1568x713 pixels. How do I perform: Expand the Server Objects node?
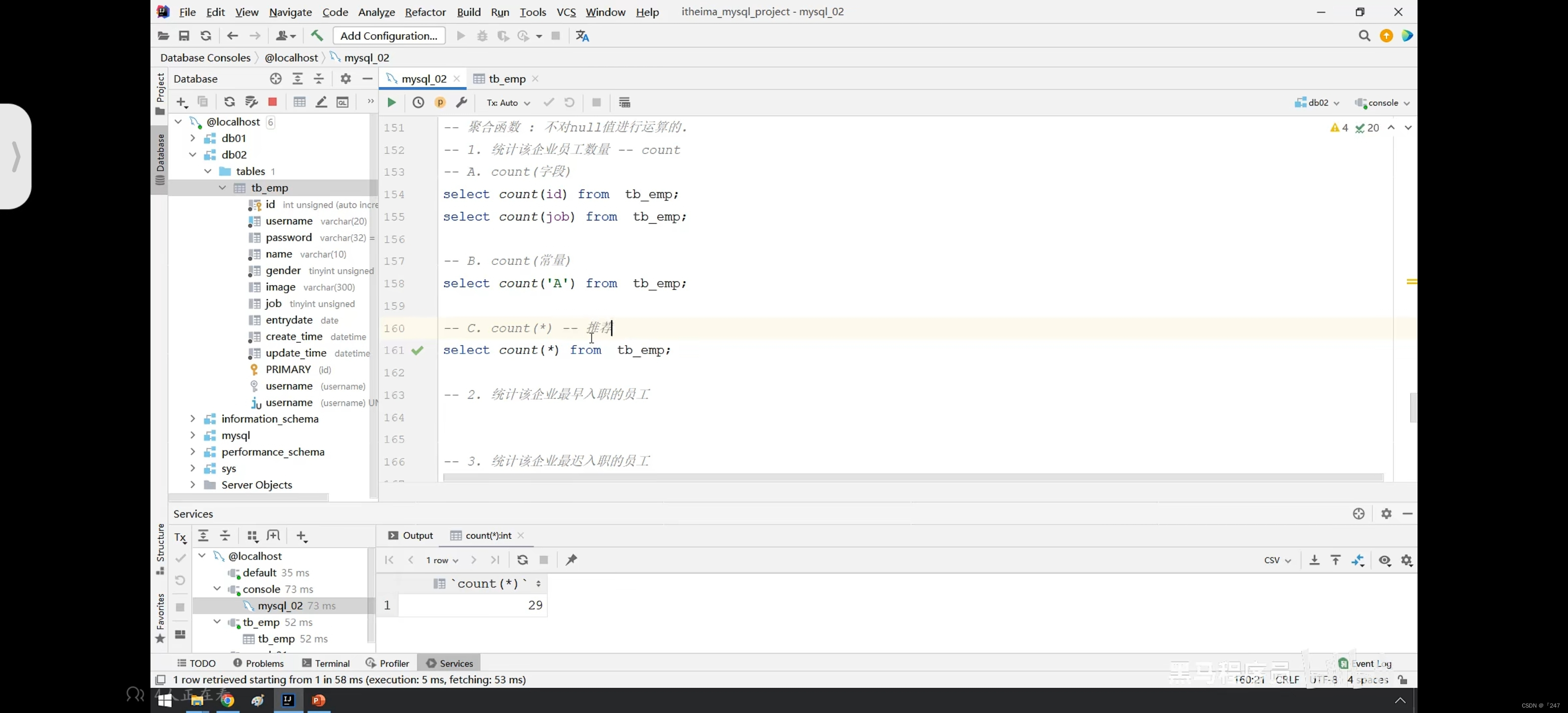193,485
